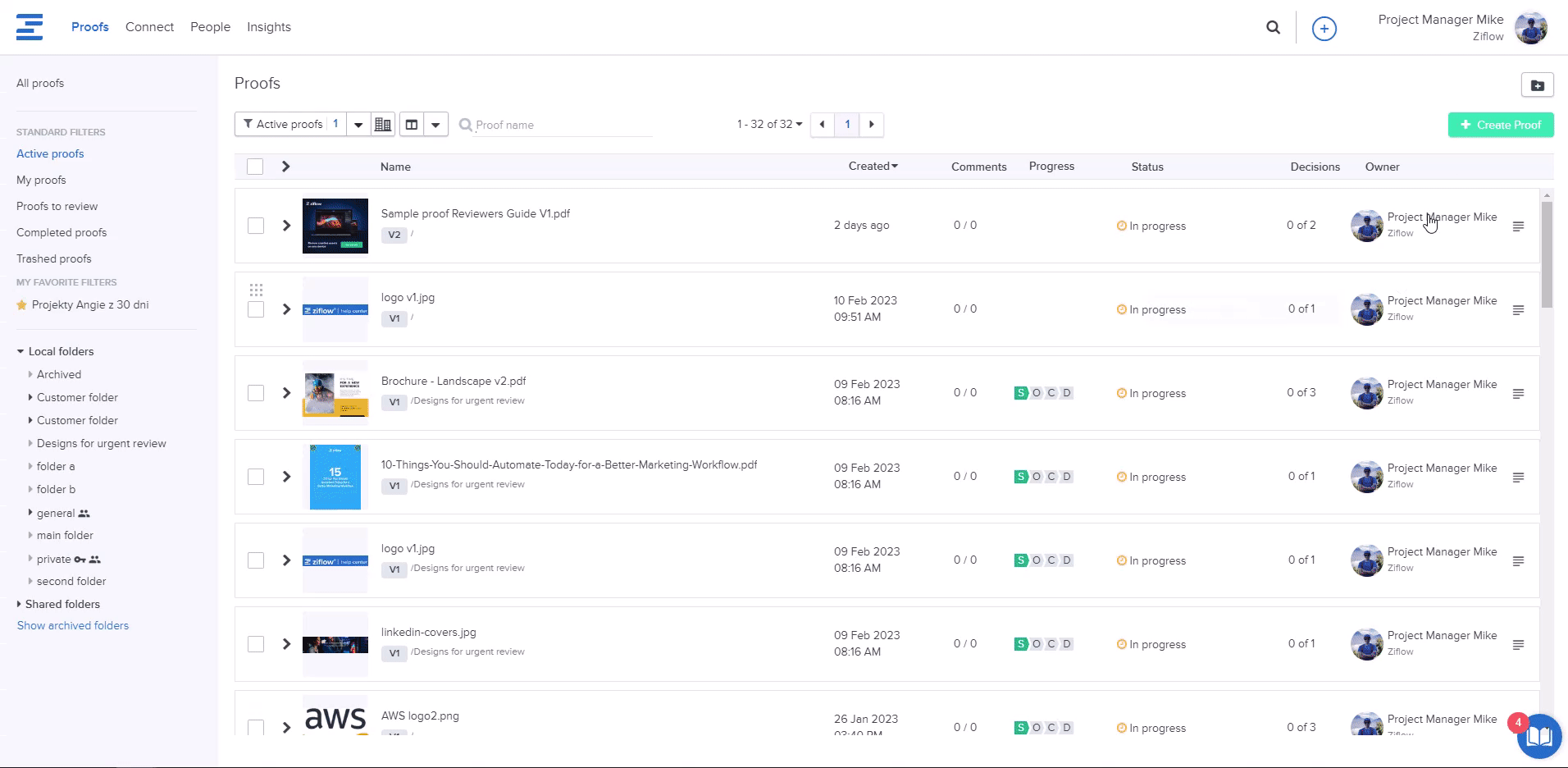Open the Active proofs filter dropdown arrow

[x=358, y=125]
